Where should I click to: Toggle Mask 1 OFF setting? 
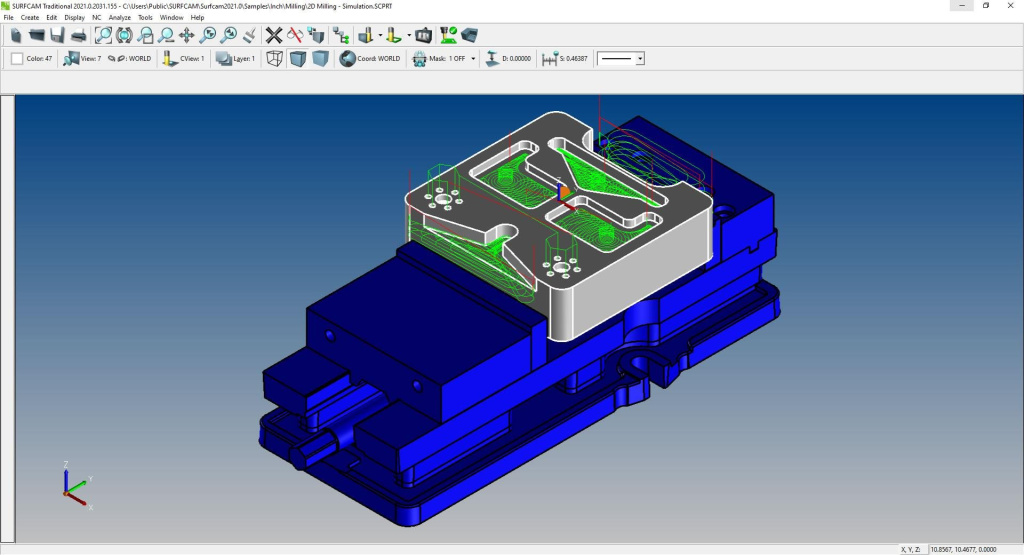[x=444, y=59]
